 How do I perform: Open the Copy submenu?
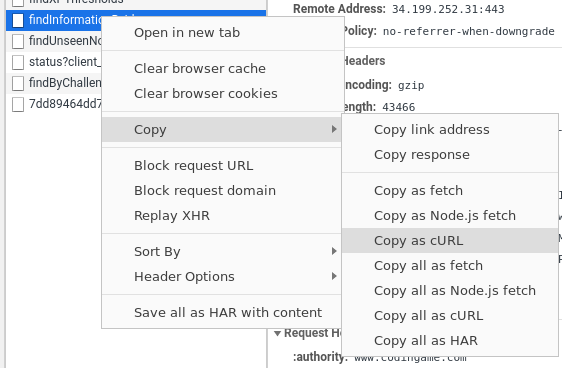222,129
